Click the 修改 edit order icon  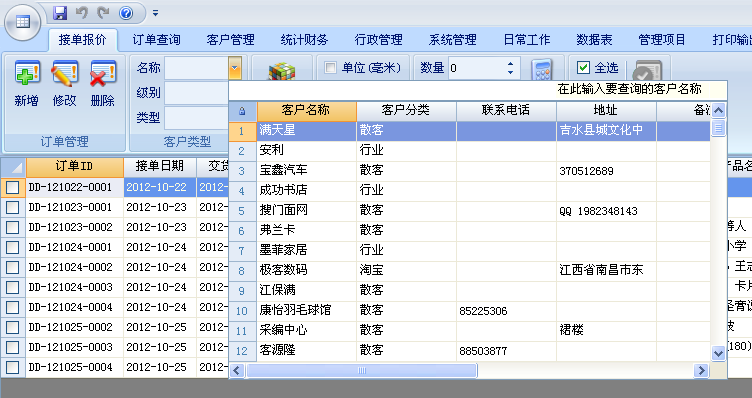pyautogui.click(x=65, y=73)
